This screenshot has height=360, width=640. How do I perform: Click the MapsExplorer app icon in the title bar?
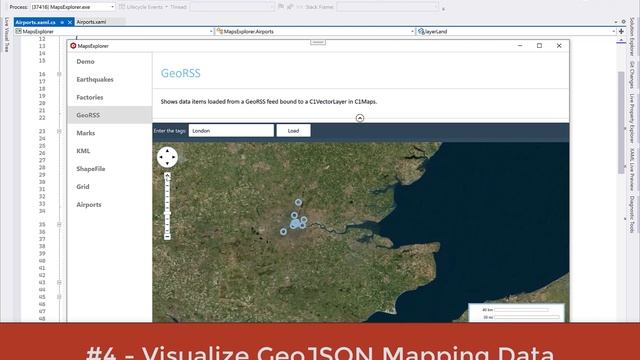(73, 46)
